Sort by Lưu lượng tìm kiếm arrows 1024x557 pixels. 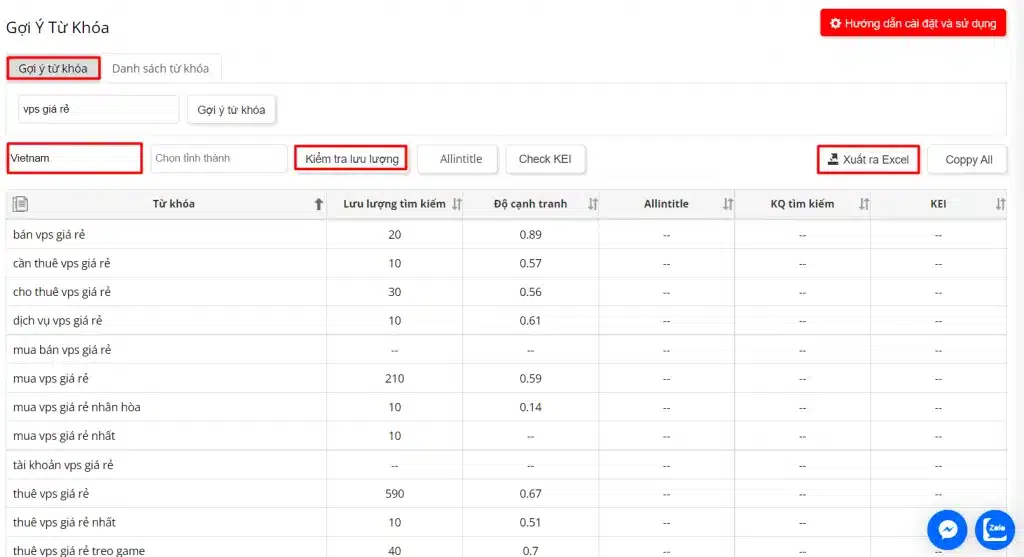click(457, 204)
